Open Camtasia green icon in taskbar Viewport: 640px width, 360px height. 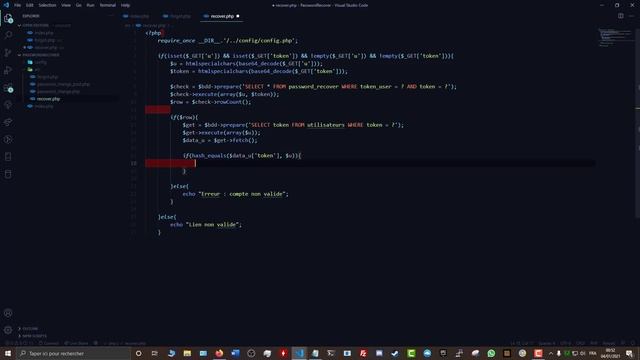[411, 353]
